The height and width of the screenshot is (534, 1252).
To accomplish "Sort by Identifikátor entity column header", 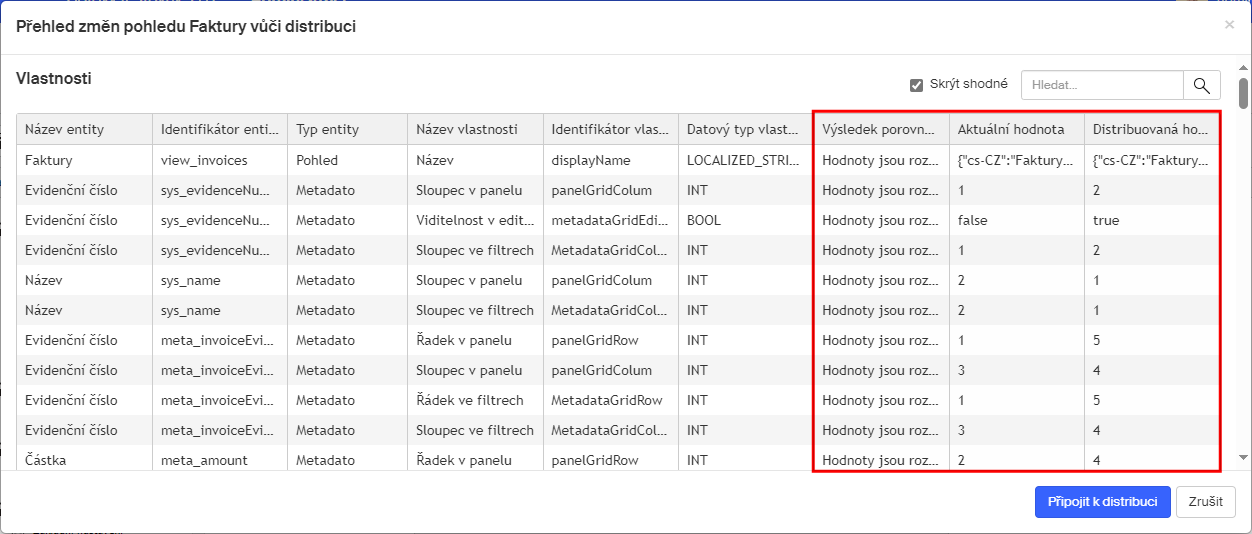I will (220, 130).
